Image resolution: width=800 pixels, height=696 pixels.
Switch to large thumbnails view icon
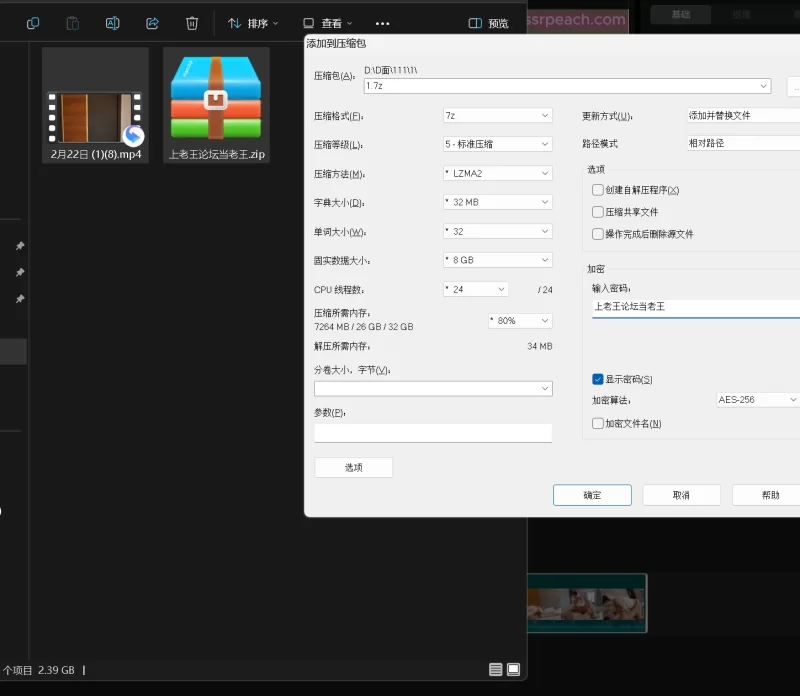point(514,669)
